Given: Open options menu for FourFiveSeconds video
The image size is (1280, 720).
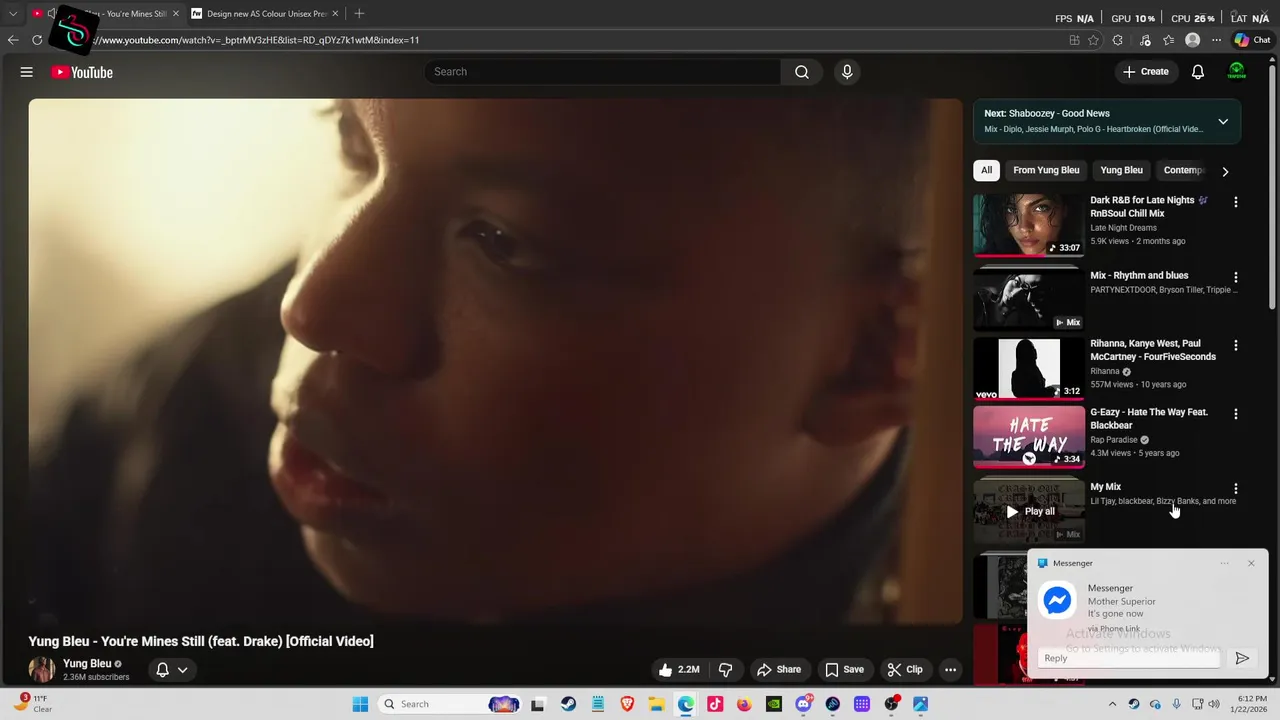Looking at the screenshot, I should tap(1236, 345).
